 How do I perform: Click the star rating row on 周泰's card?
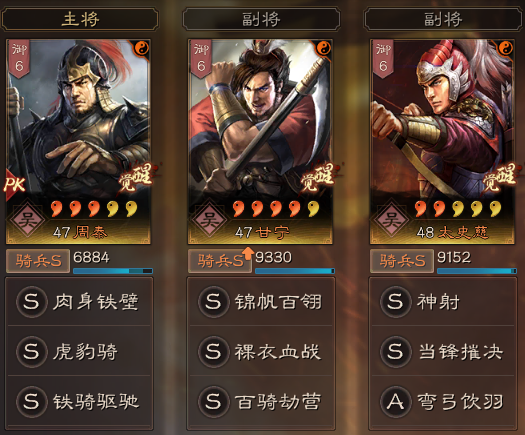tap(94, 208)
